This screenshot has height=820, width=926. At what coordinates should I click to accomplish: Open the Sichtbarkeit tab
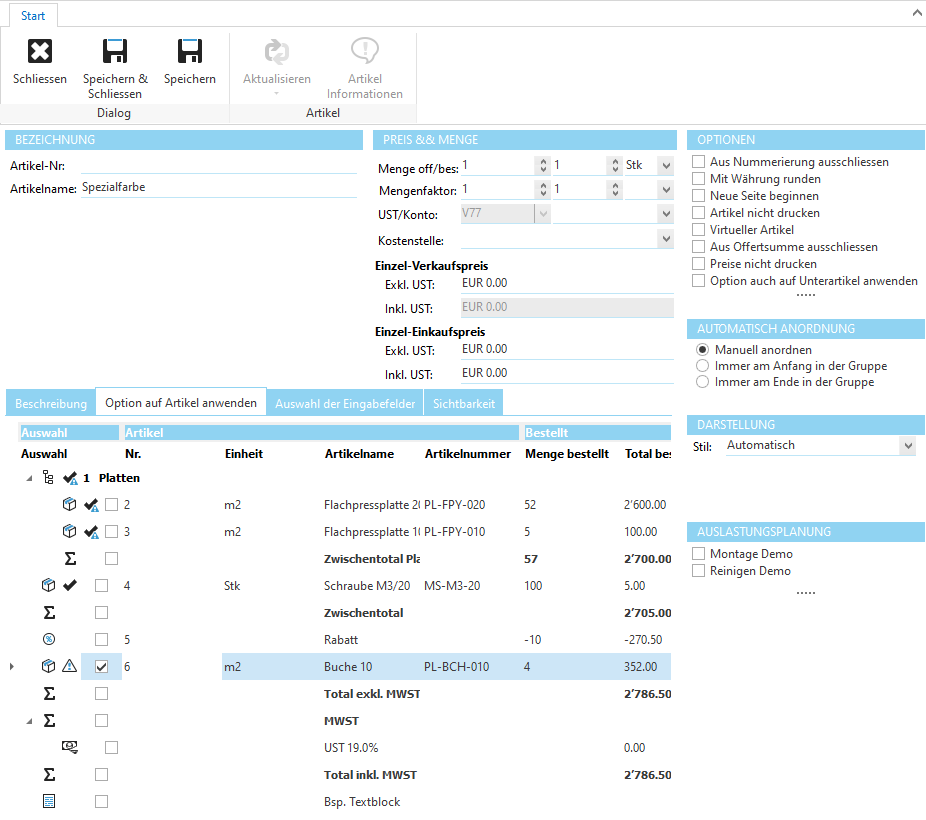(x=463, y=403)
